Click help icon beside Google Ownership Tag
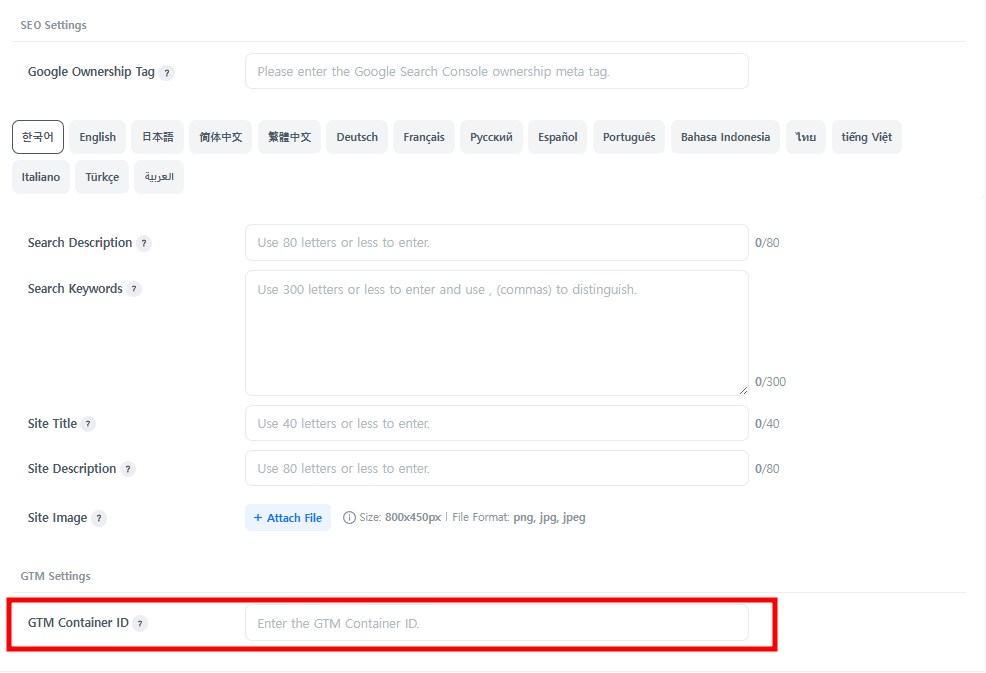Viewport: 986px width, 673px height. pyautogui.click(x=167, y=73)
